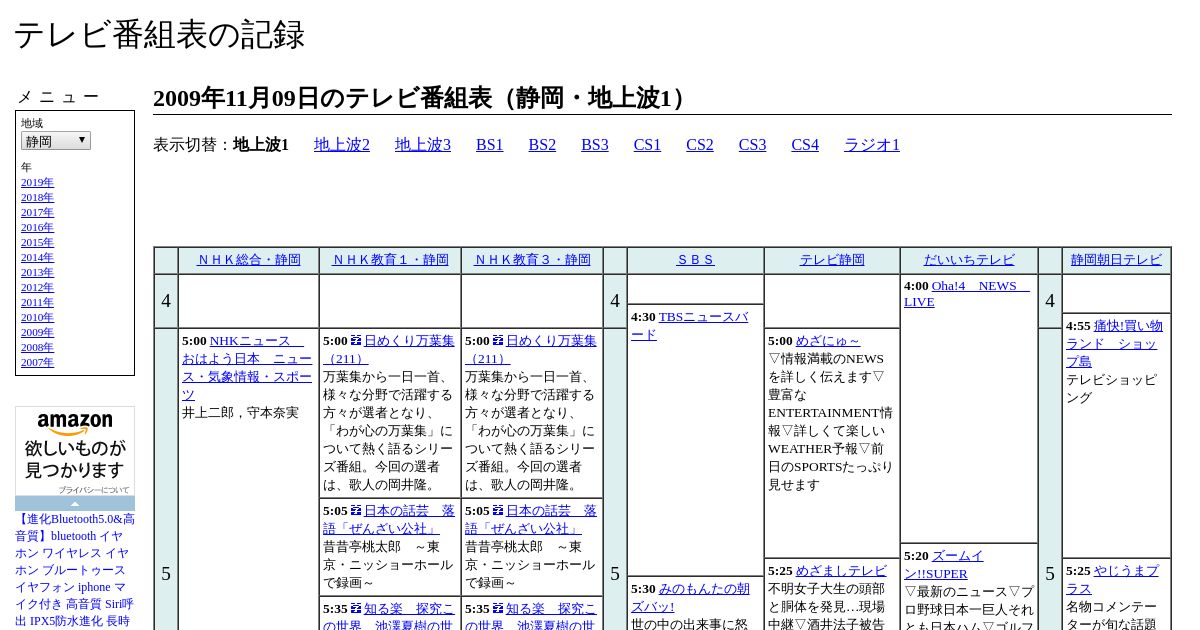Open the Bluetooth イヤホン product ad link
The image size is (1200, 630).
[75, 571]
